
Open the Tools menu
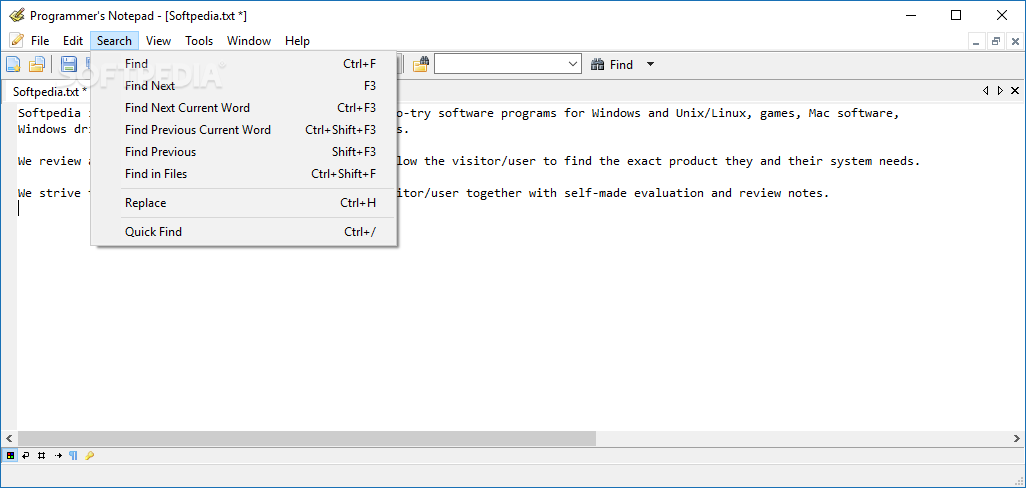click(199, 41)
